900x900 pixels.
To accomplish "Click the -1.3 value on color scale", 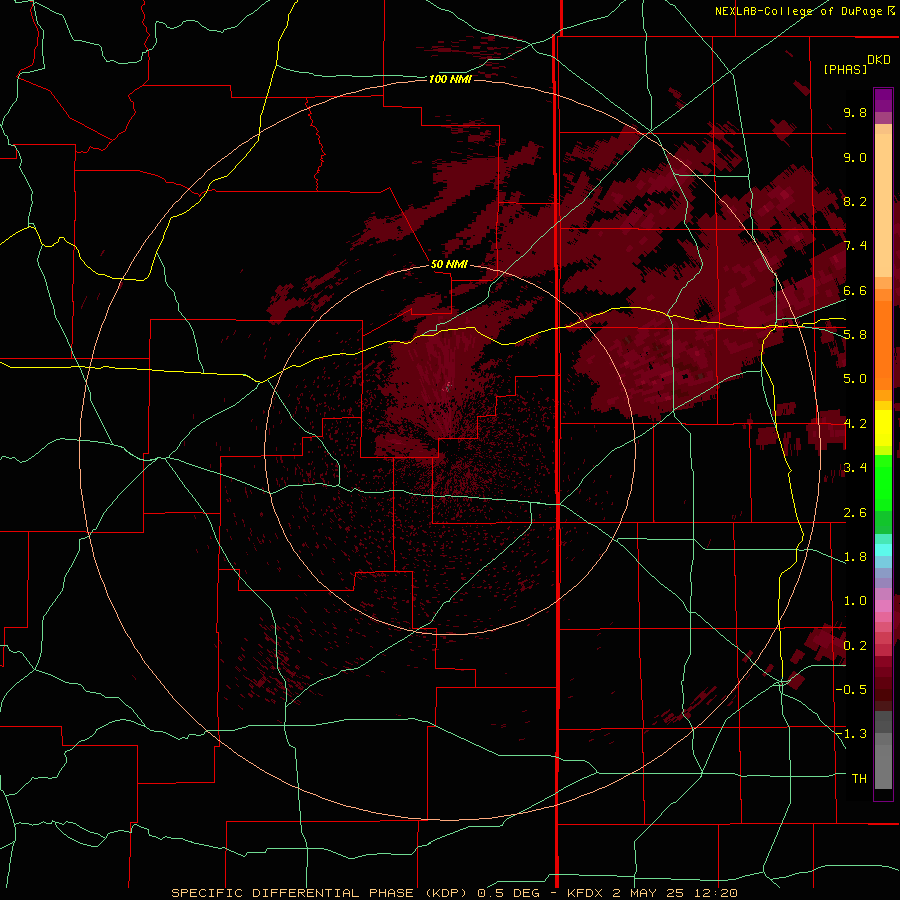I will (x=851, y=734).
